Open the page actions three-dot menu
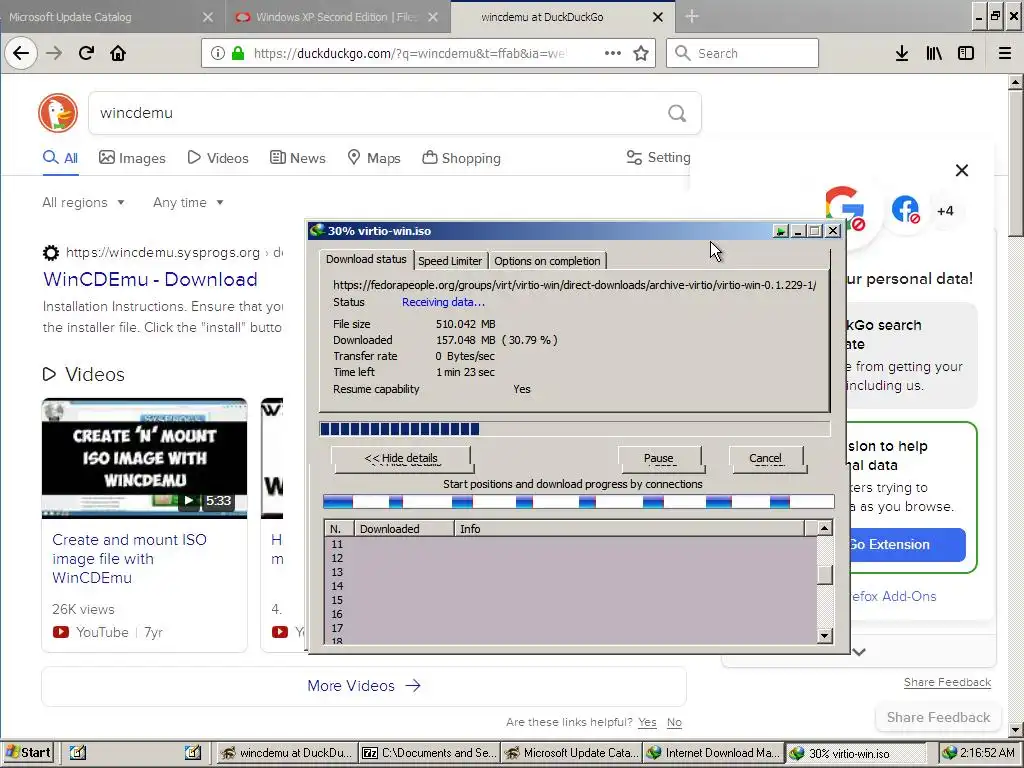The height and width of the screenshot is (768, 1024). (x=613, y=54)
